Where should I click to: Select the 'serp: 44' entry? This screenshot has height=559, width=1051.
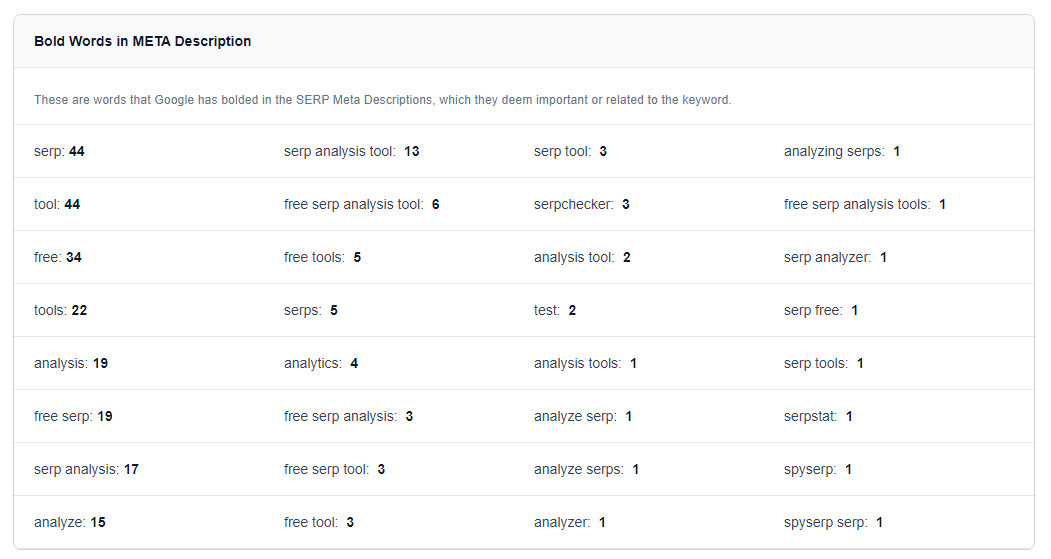click(x=59, y=151)
